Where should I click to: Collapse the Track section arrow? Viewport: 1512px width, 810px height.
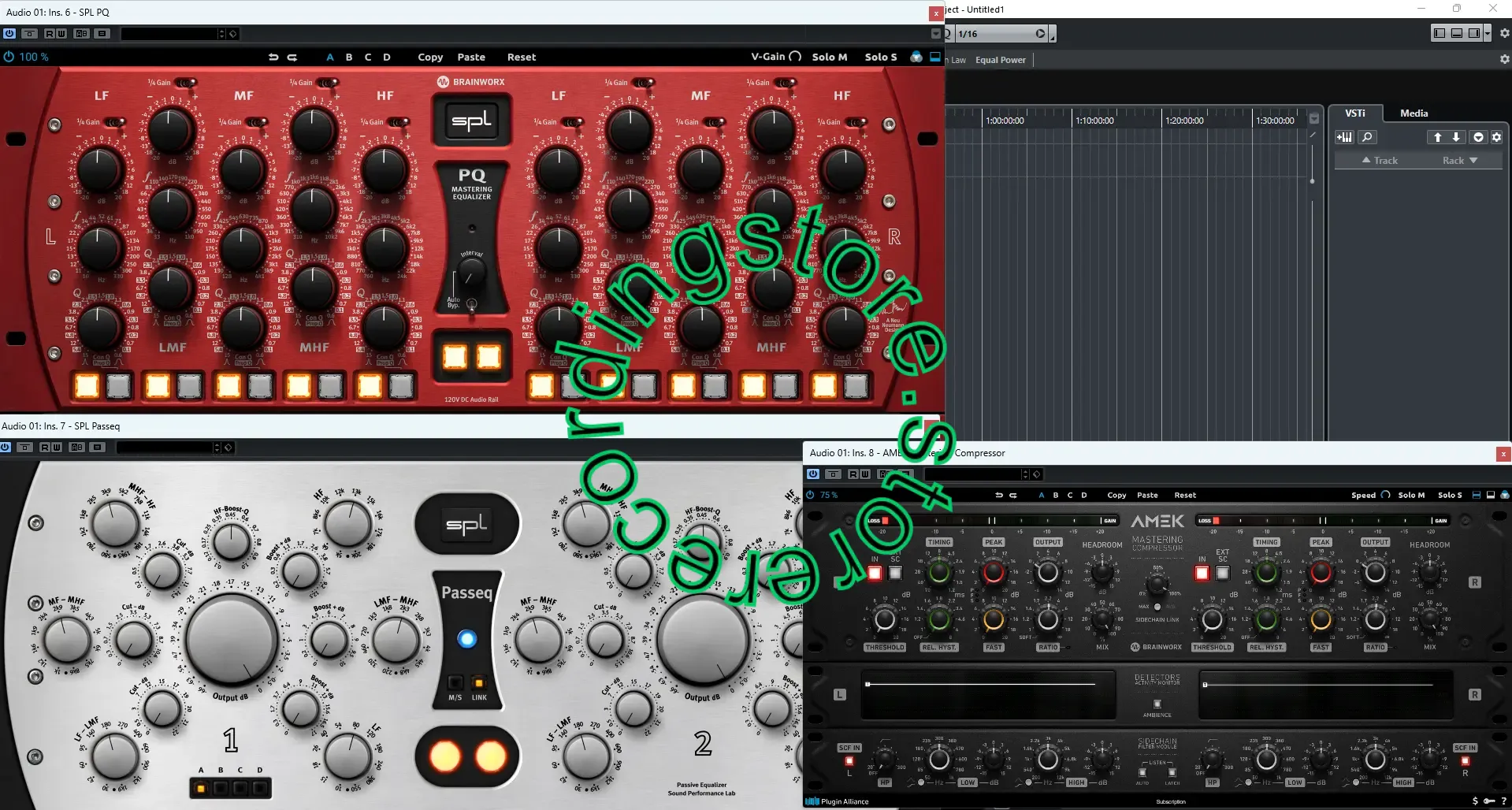(x=1366, y=160)
